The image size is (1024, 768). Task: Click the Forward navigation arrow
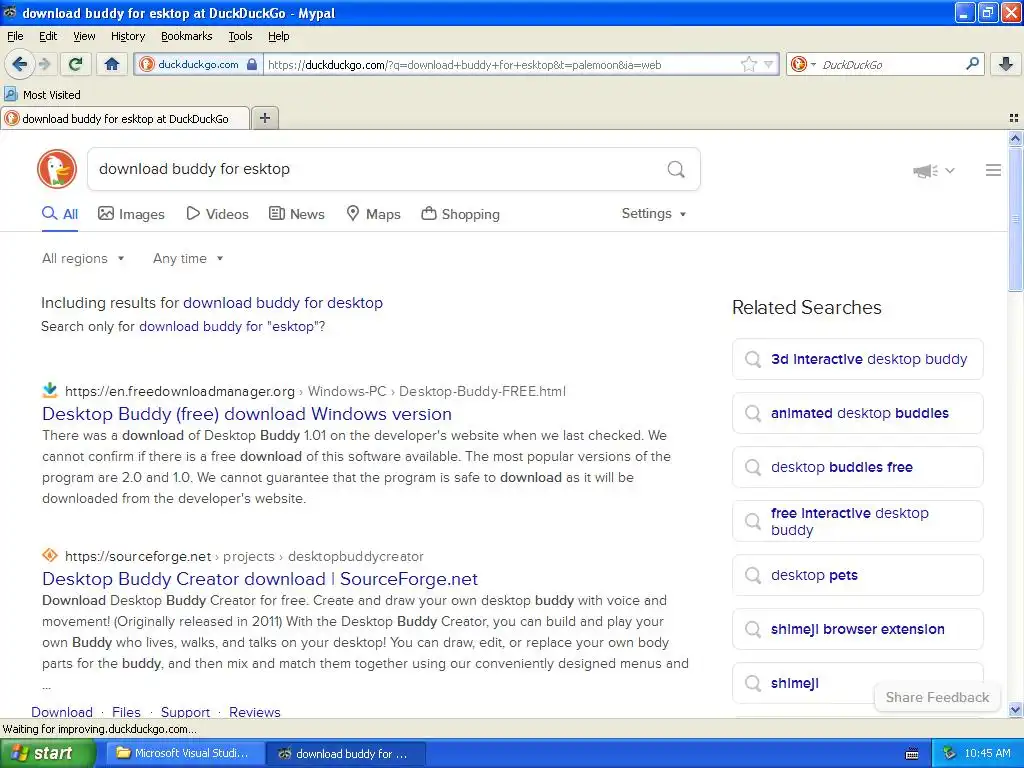(44, 64)
